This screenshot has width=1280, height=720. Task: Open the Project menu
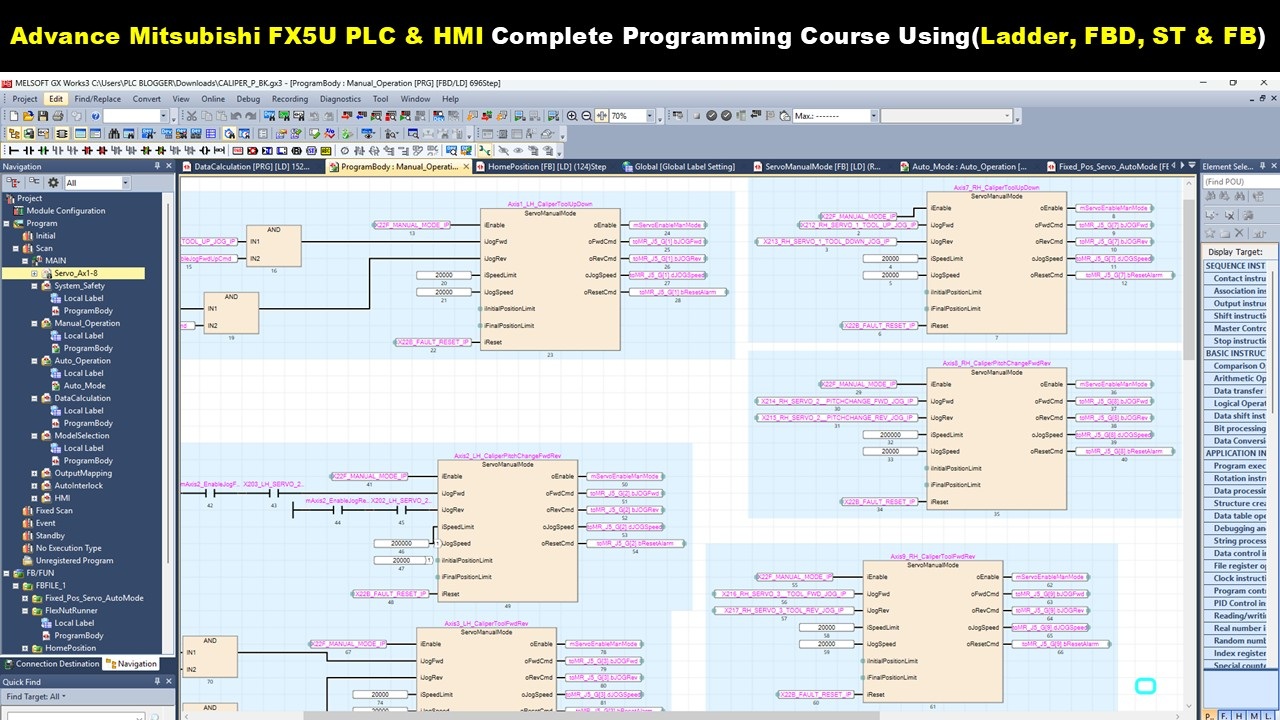point(25,99)
